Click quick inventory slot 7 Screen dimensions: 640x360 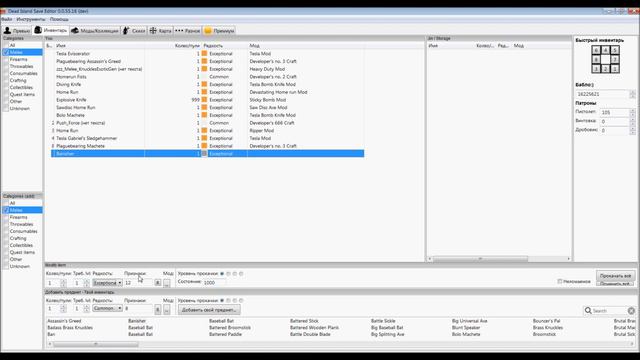click(615, 60)
